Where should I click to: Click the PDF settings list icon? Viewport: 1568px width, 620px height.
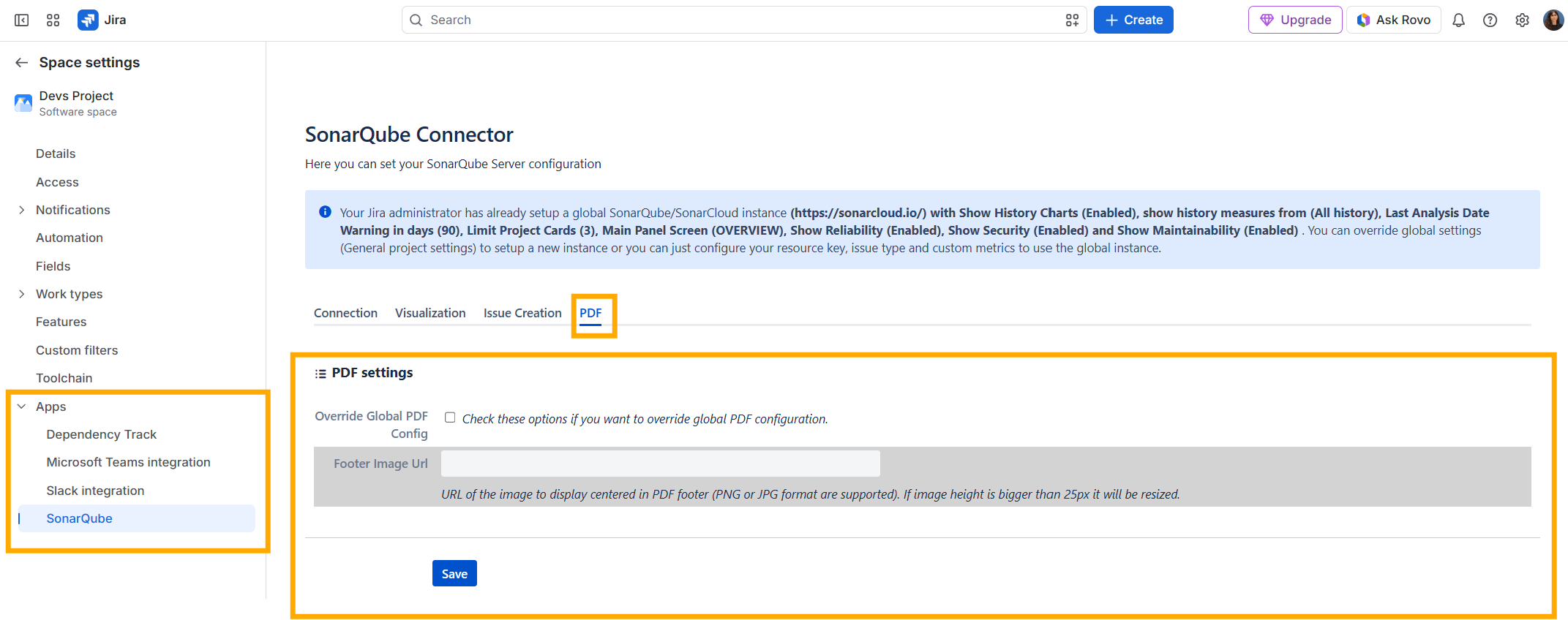click(x=320, y=374)
